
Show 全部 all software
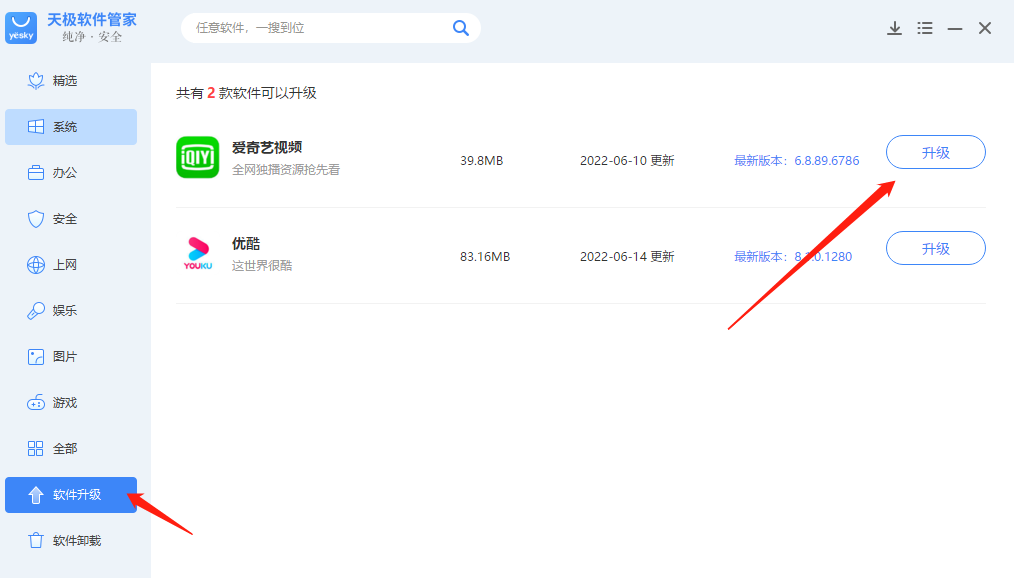coord(71,449)
